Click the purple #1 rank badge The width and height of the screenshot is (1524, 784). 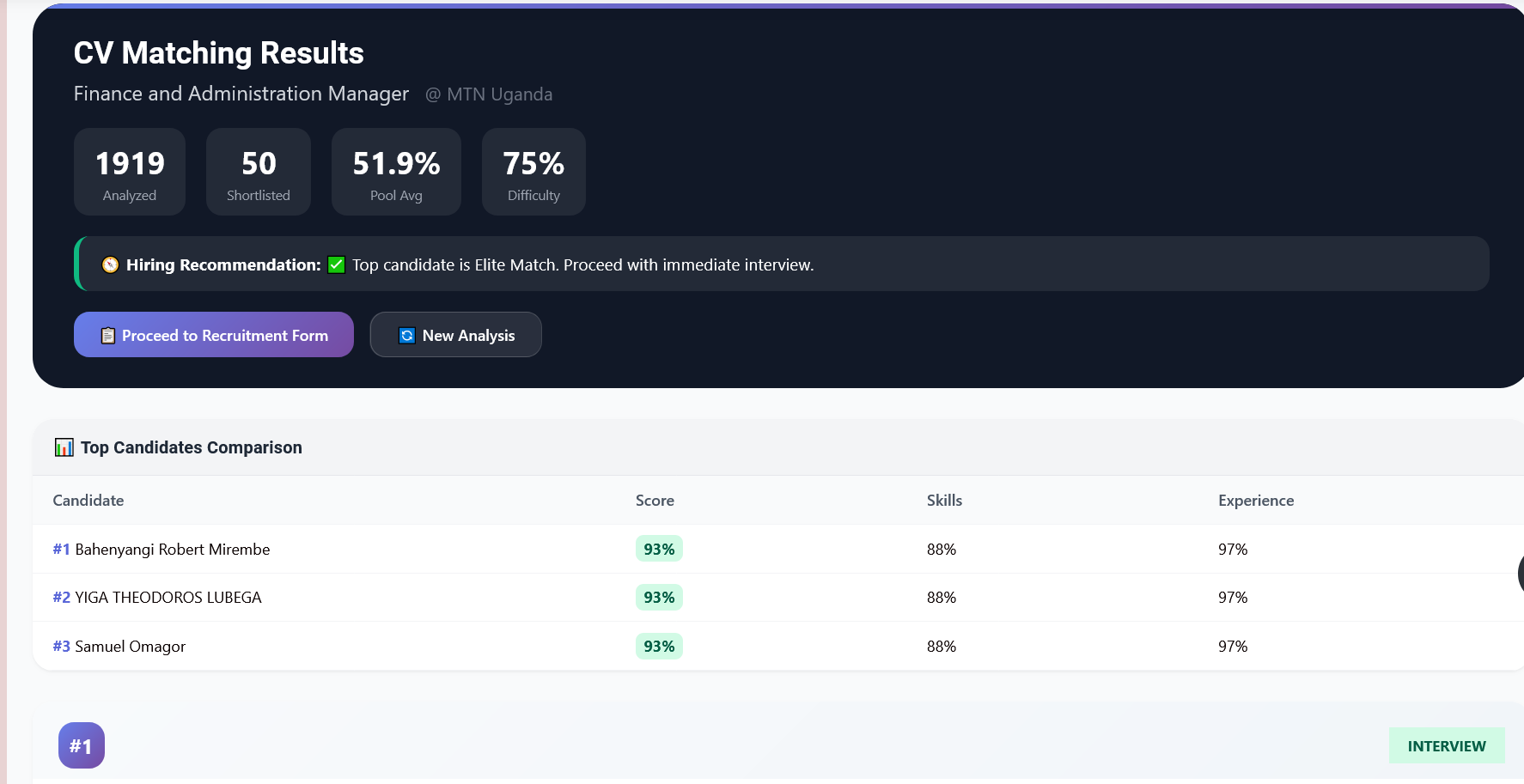tap(82, 745)
